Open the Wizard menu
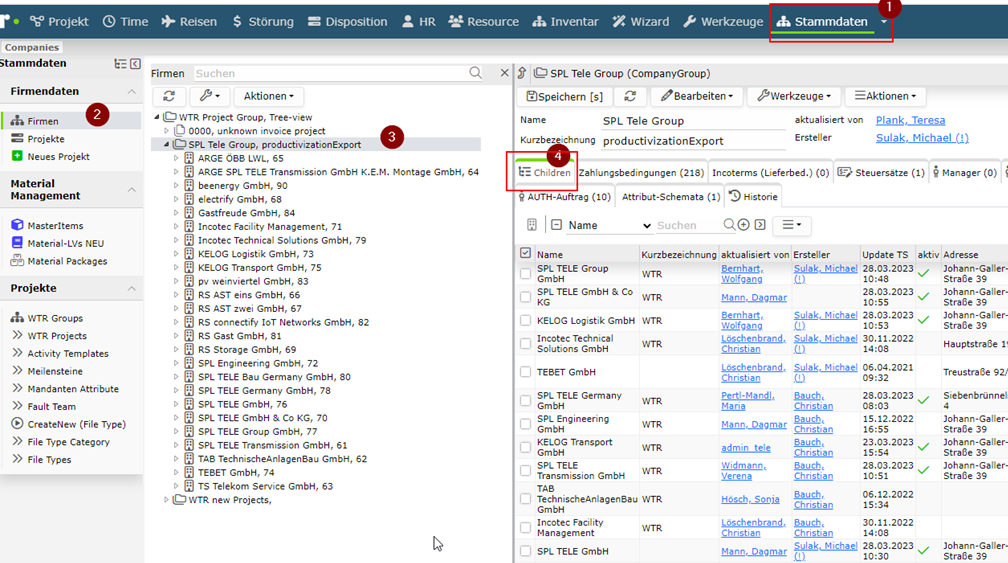1008x563 pixels. (x=640, y=21)
